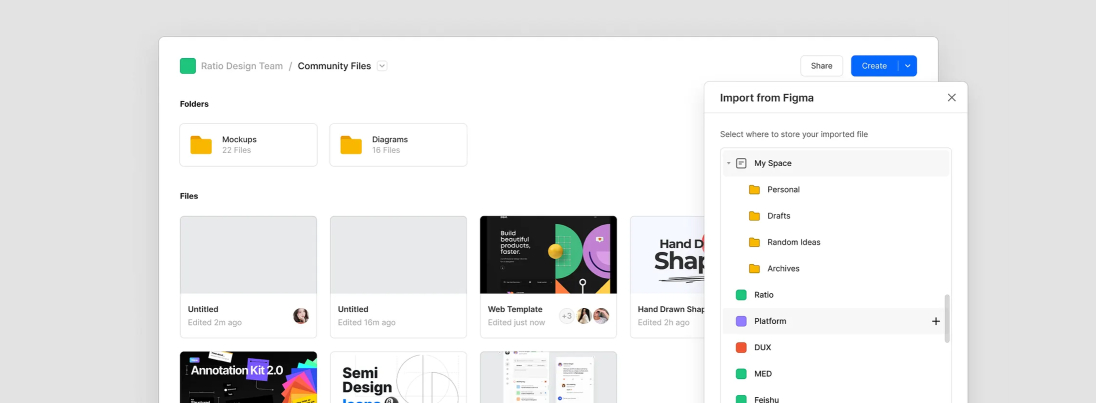Select the Random Ideas folder

796,242
